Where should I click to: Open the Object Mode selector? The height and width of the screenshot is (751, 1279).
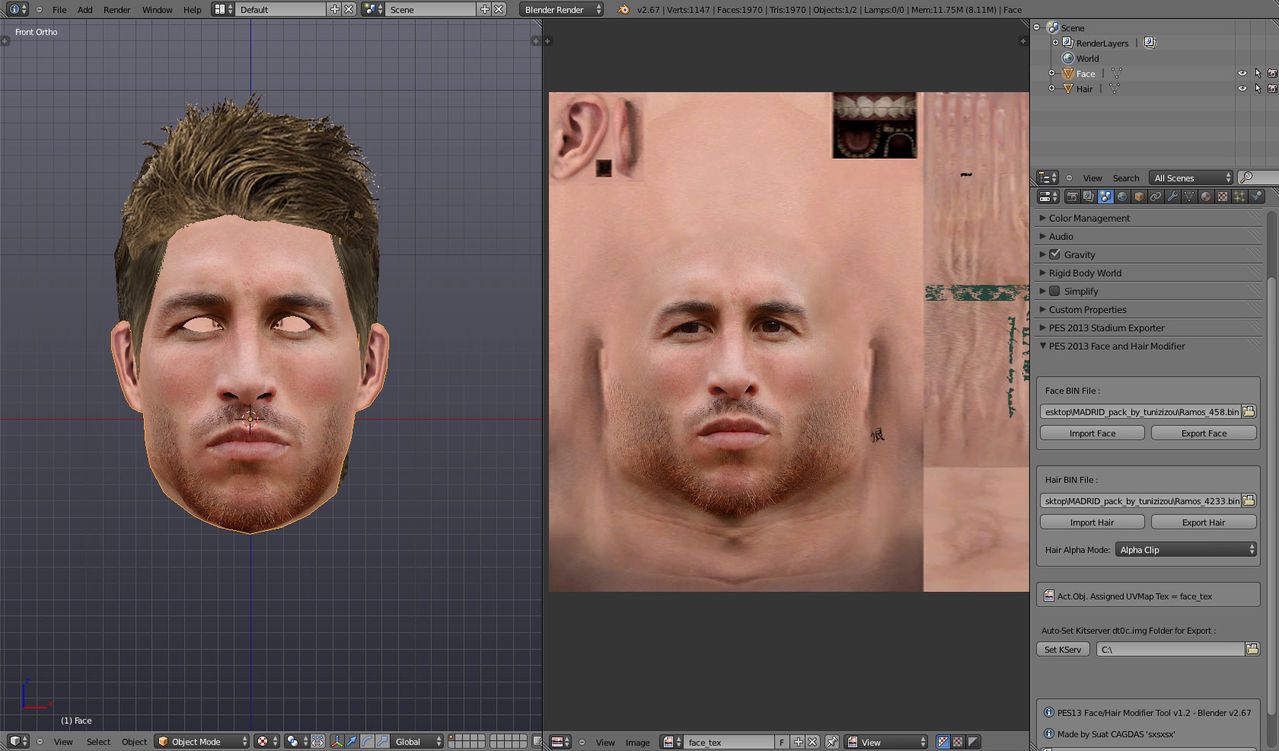[x=202, y=742]
